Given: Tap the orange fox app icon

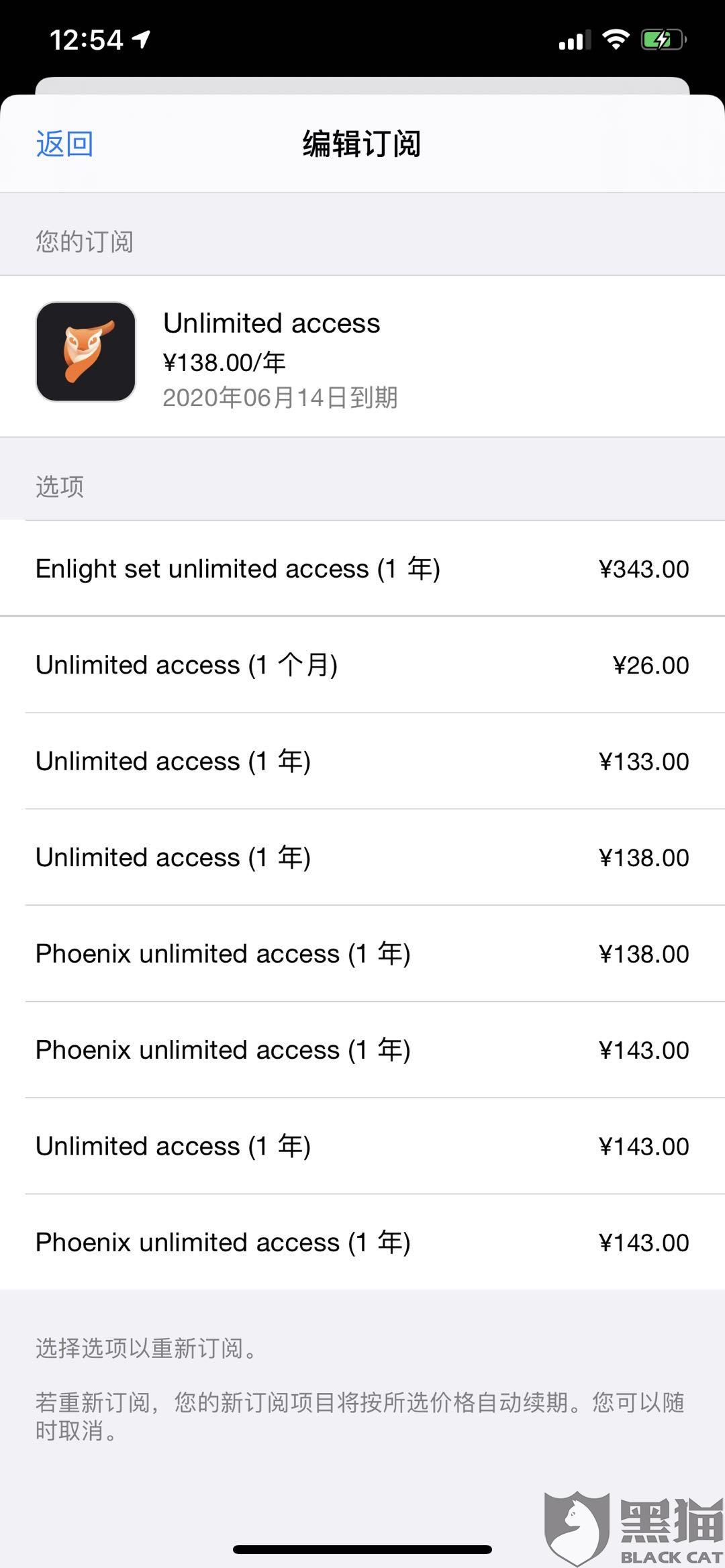Looking at the screenshot, I should coord(86,352).
